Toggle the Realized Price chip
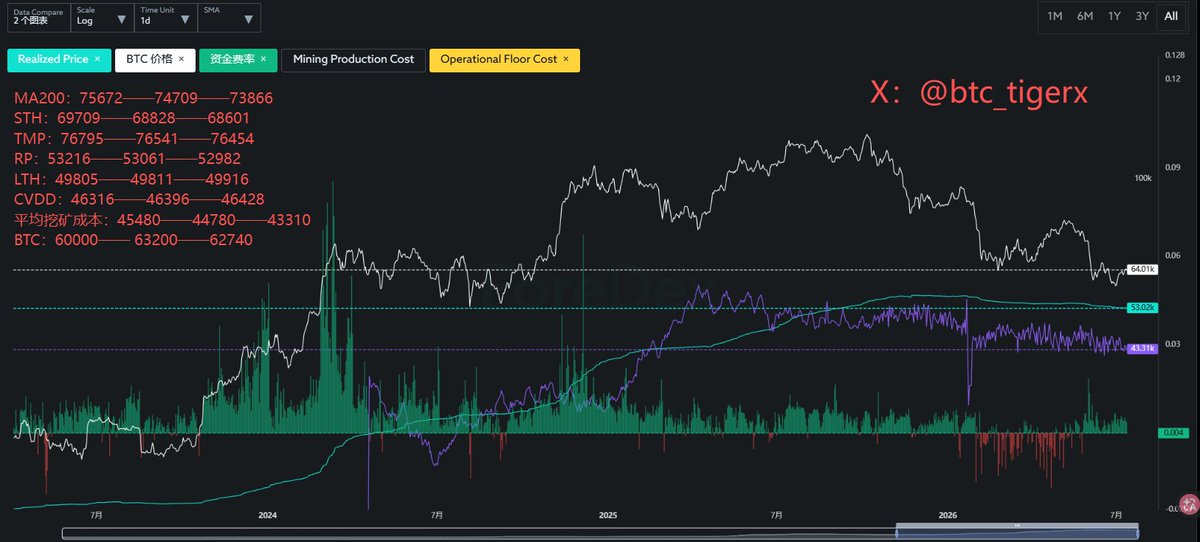Image resolution: width=1200 pixels, height=542 pixels. tap(58, 59)
